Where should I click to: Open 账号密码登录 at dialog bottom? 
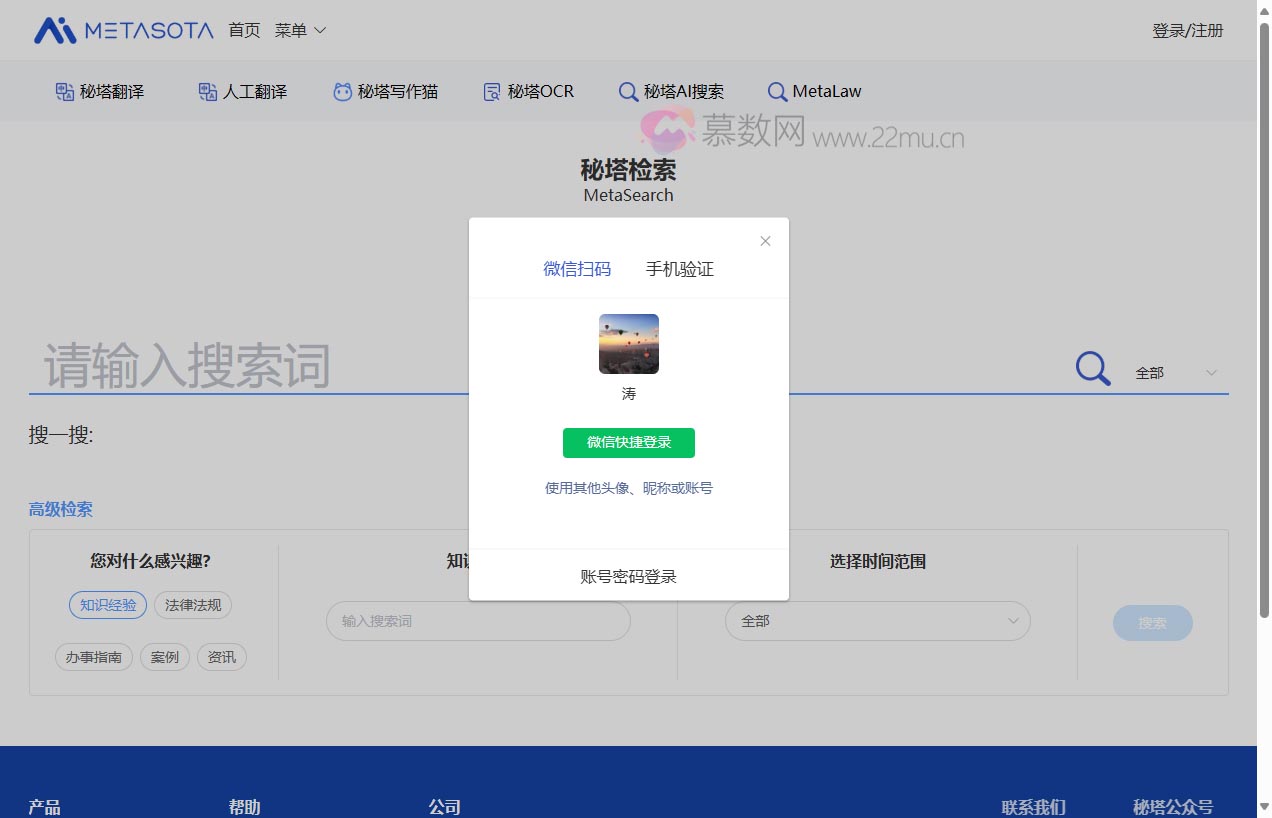[x=628, y=575]
